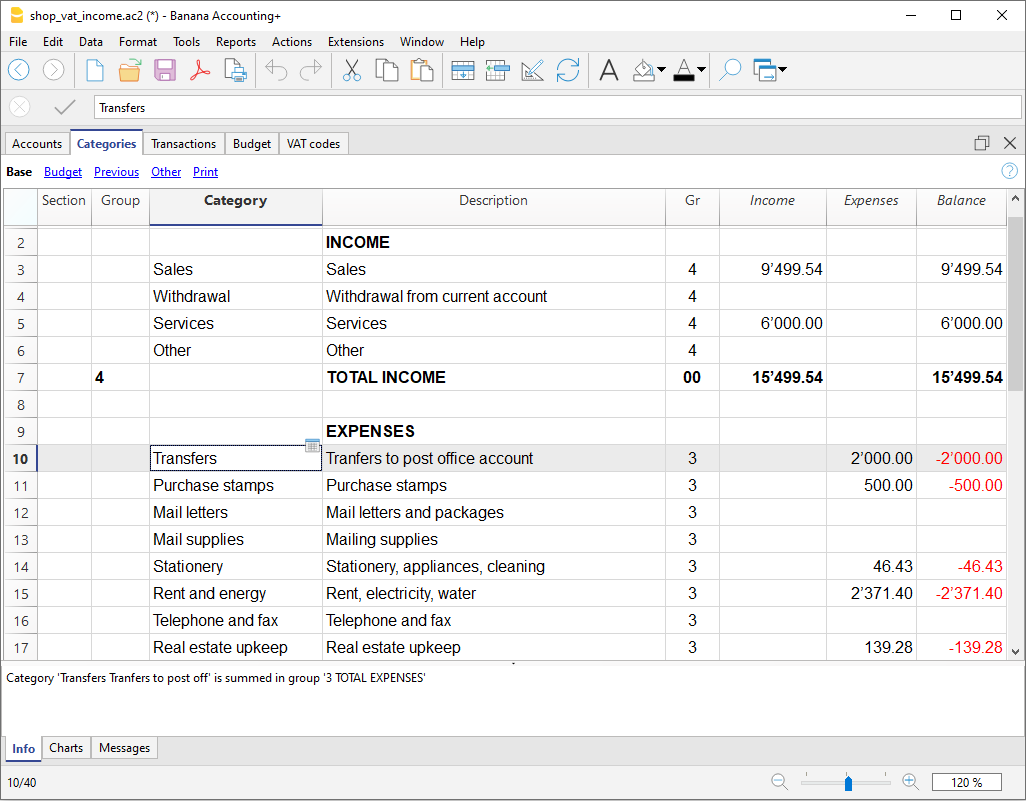Select the Previous view link
Image resolution: width=1026 pixels, height=801 pixels.
coord(116,172)
